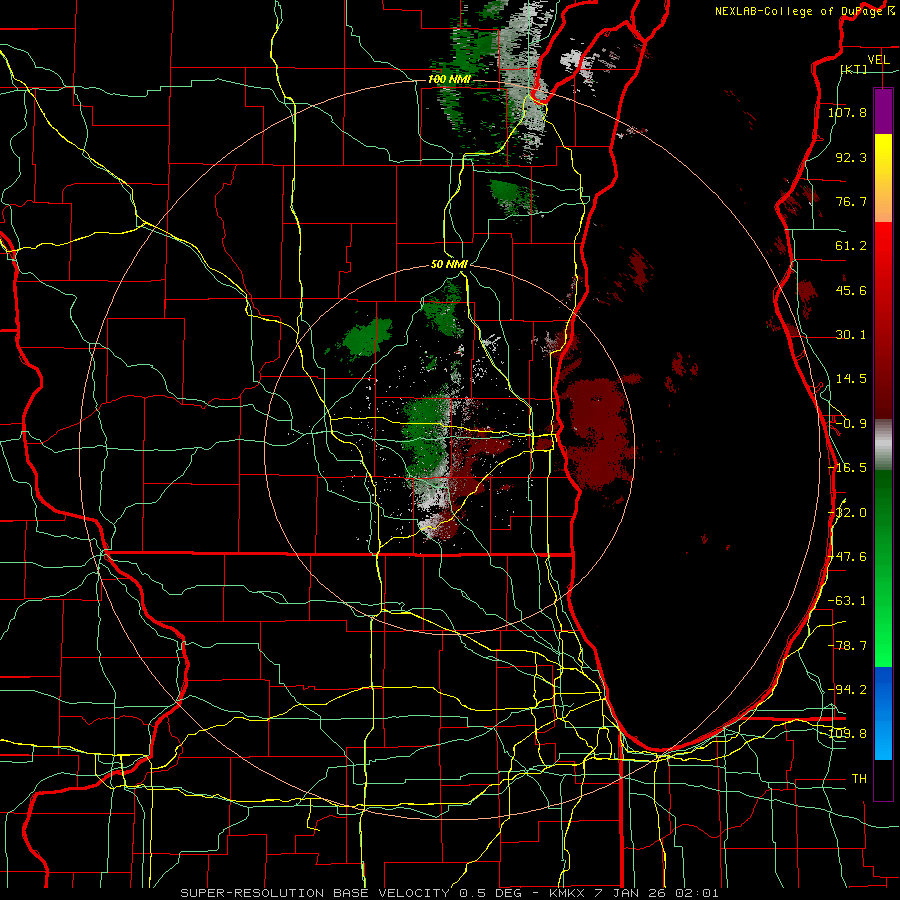Click the -16.5 velocity scale value
Image resolution: width=900 pixels, height=900 pixels.
(847, 468)
